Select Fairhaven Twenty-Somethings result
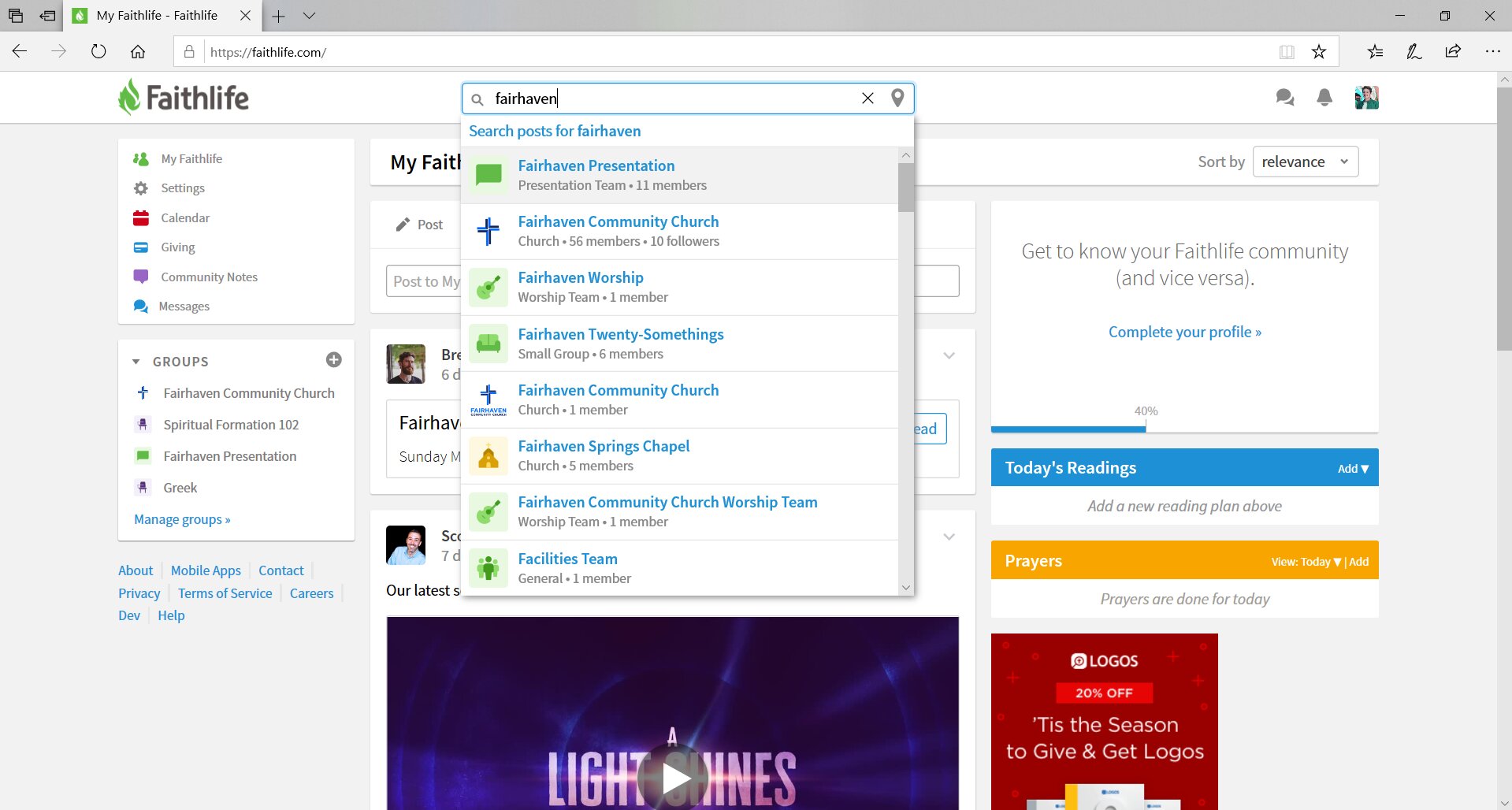Screen dimensions: 1512x810 pos(680,344)
